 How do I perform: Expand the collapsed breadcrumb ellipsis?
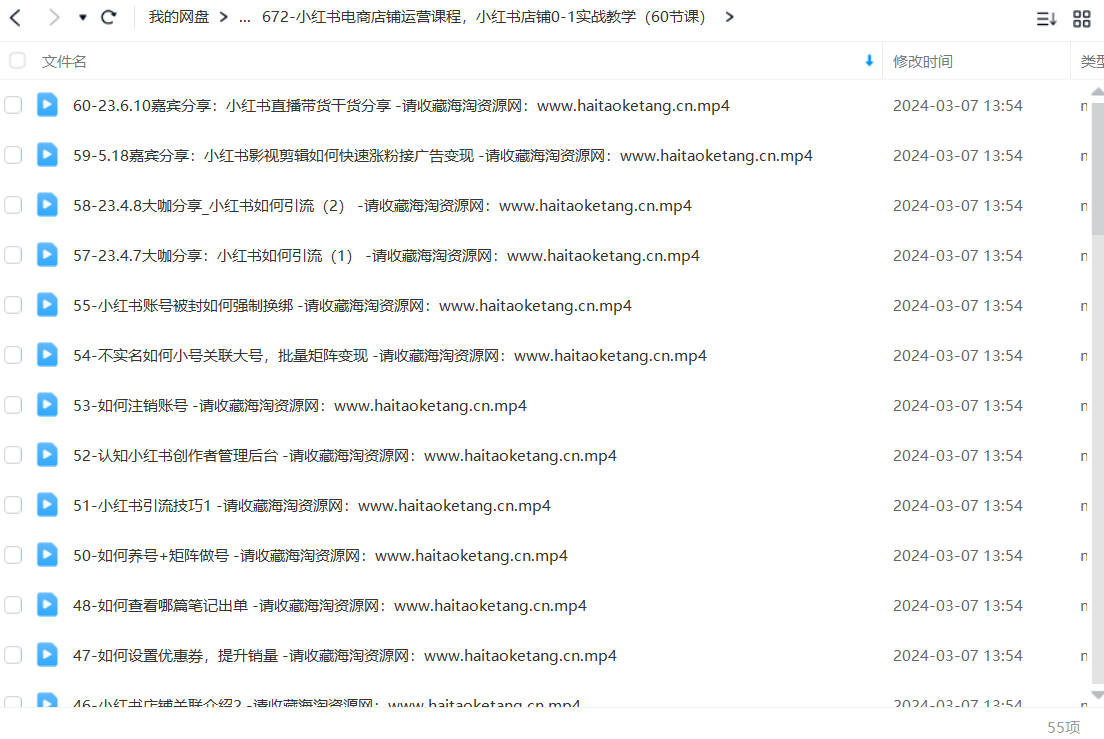pyautogui.click(x=244, y=18)
